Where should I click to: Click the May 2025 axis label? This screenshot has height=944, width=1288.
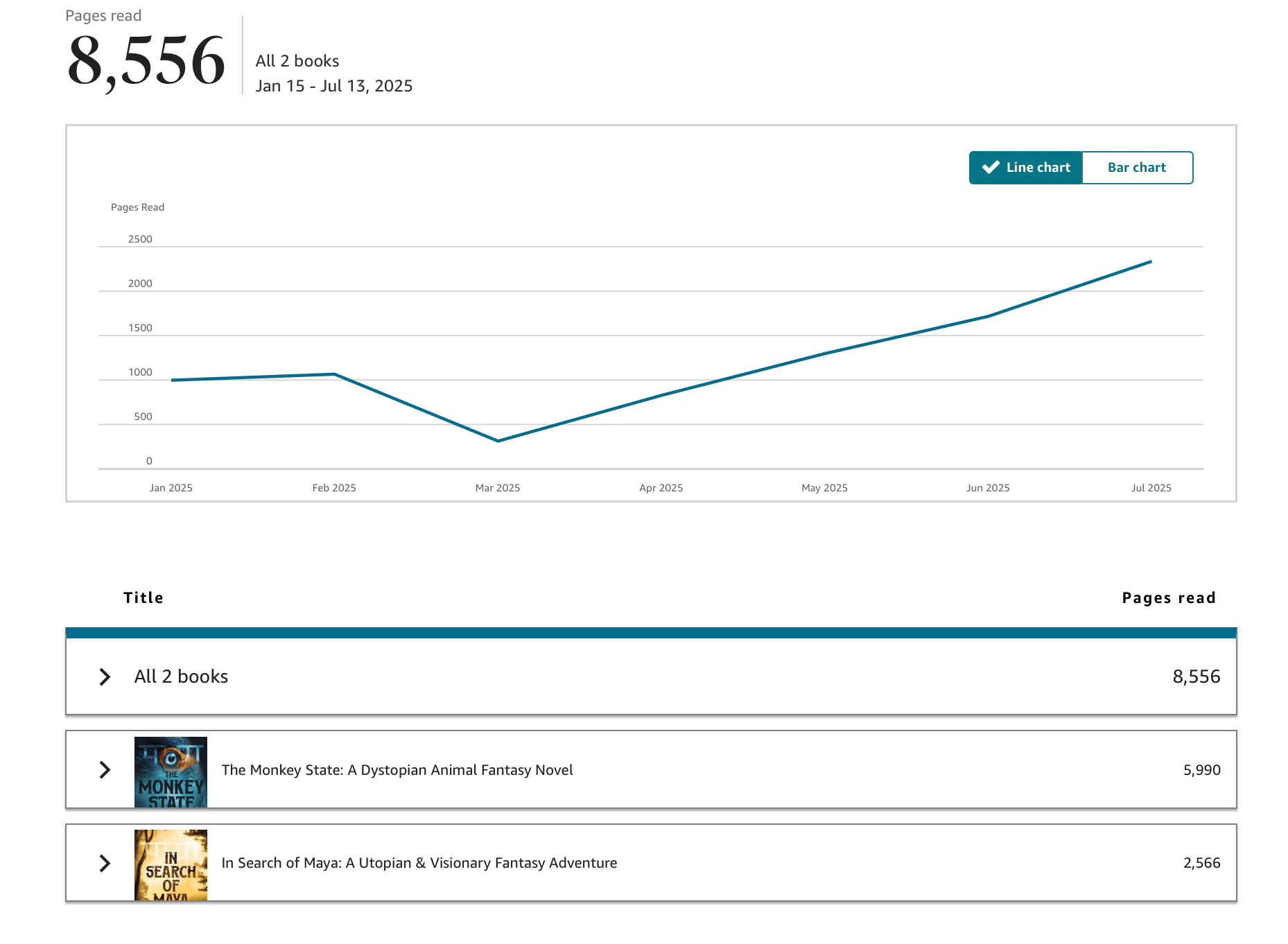824,488
